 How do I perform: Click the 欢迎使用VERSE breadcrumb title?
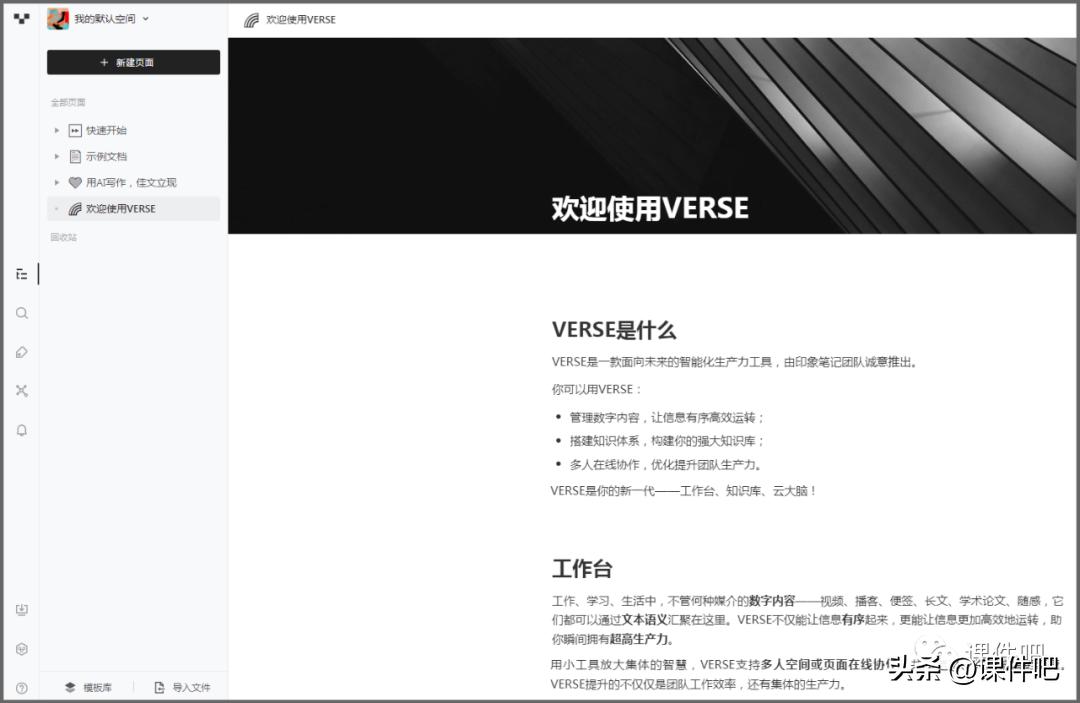301,20
